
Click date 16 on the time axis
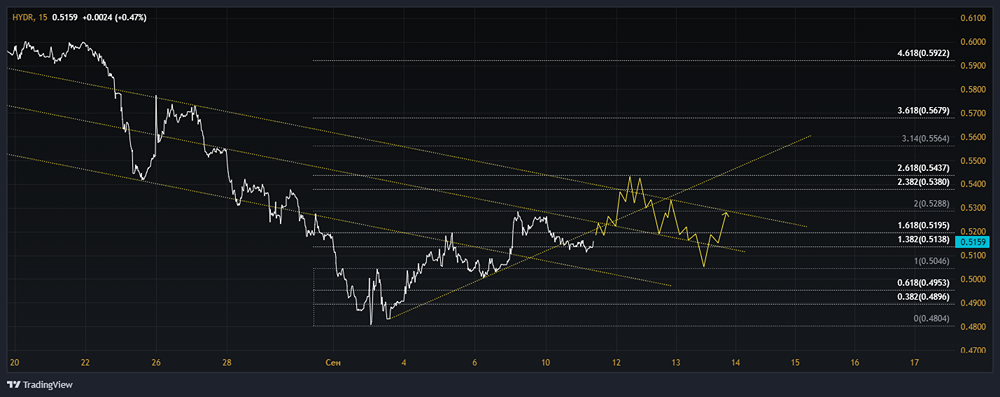[x=855, y=363]
